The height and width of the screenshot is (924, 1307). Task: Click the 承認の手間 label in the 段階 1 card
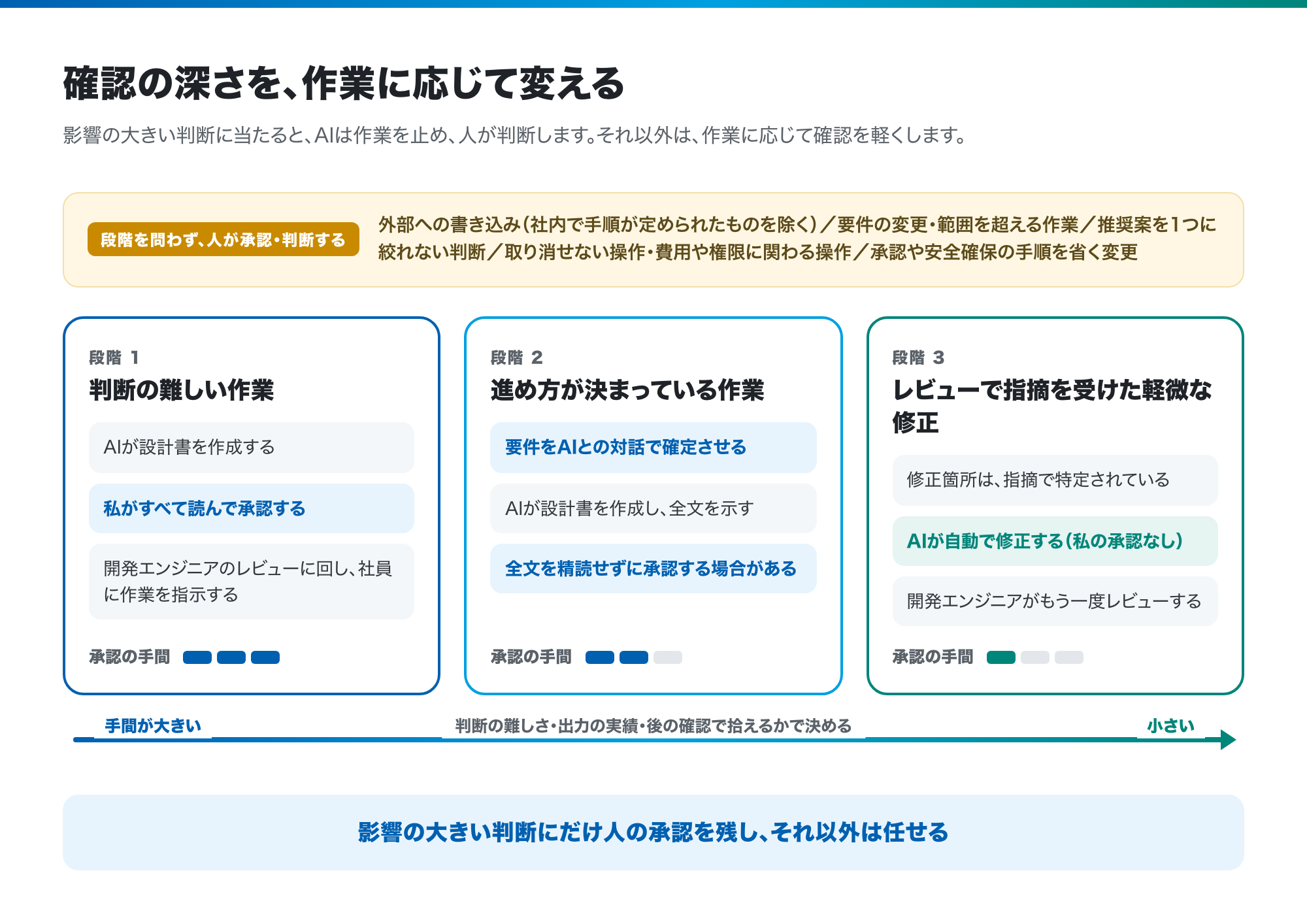[129, 657]
